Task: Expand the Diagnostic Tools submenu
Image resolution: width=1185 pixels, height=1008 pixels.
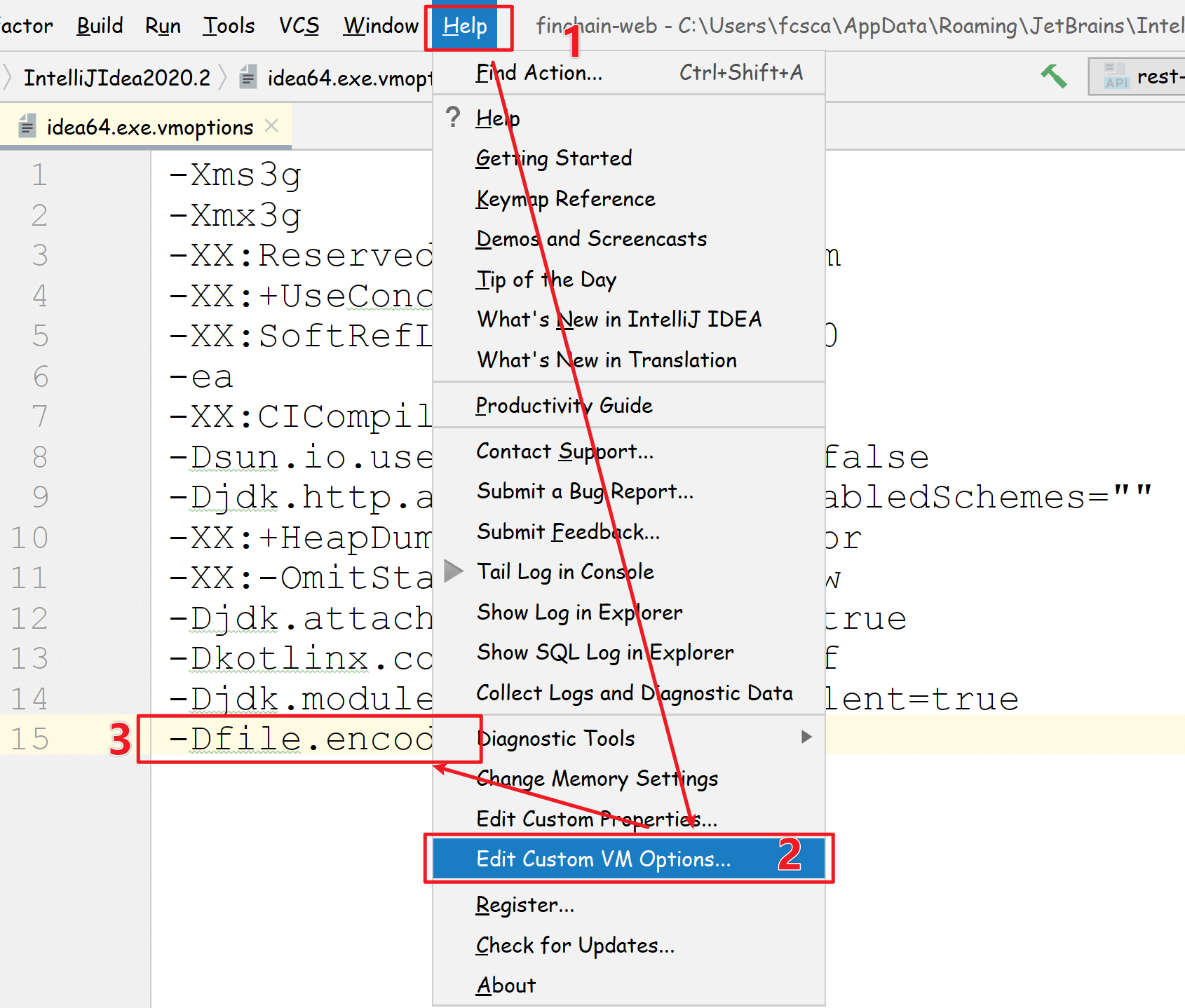Action: pos(629,739)
